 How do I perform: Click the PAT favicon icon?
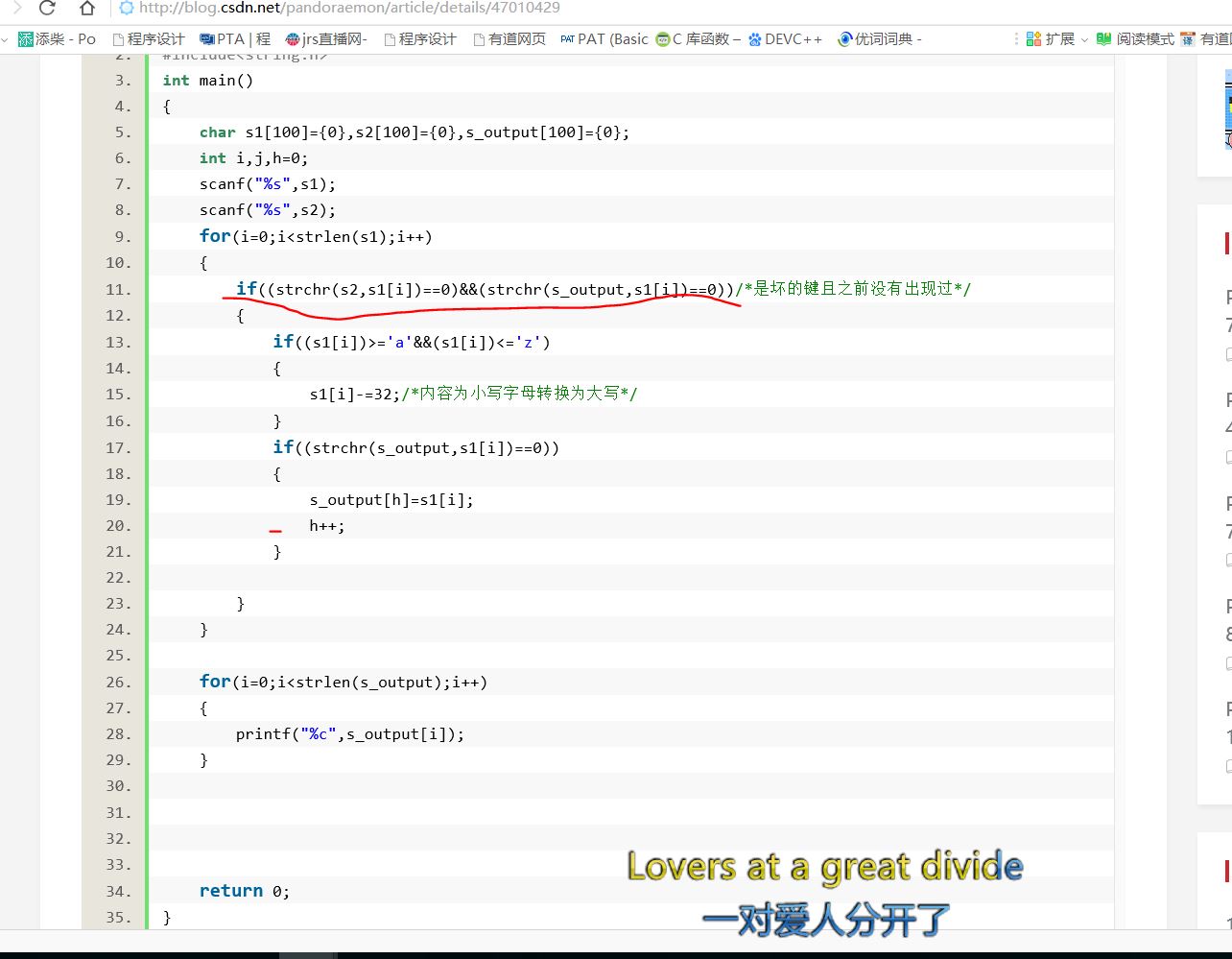pos(567,39)
